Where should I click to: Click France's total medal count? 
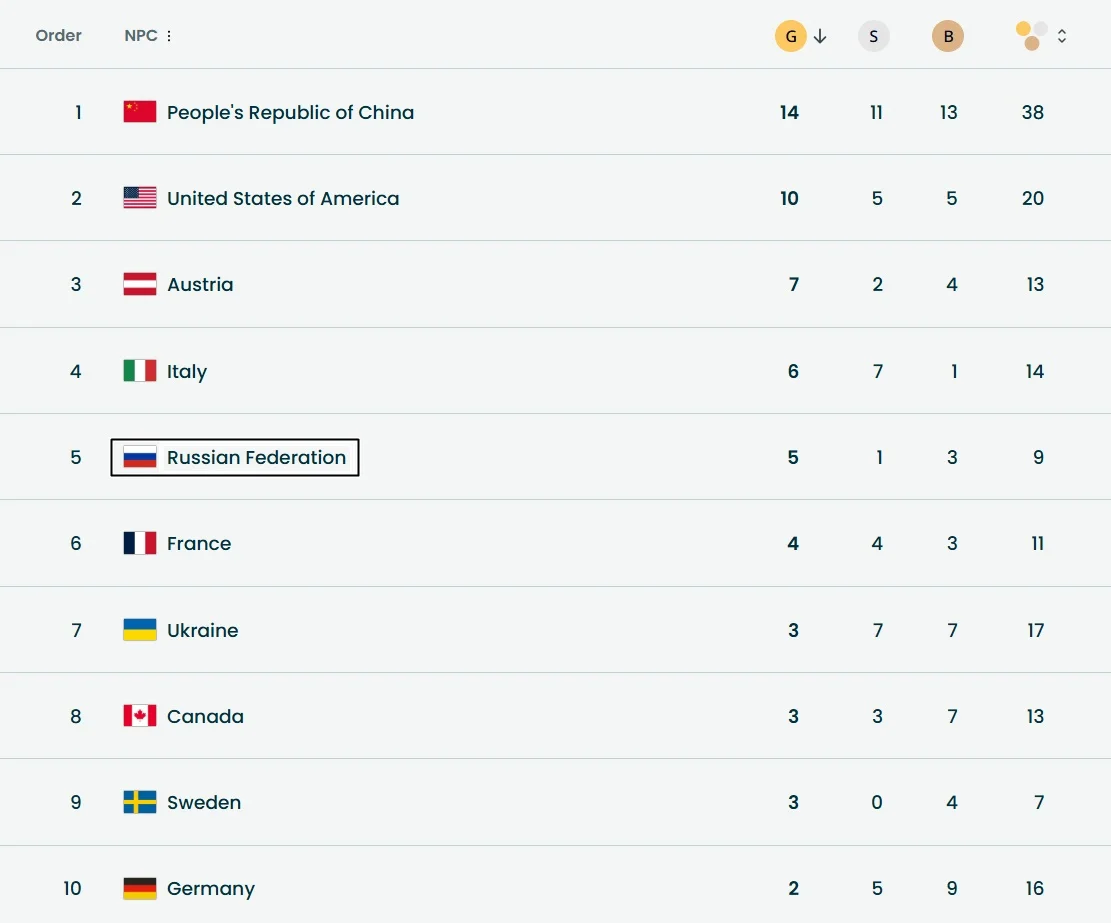click(x=1037, y=543)
